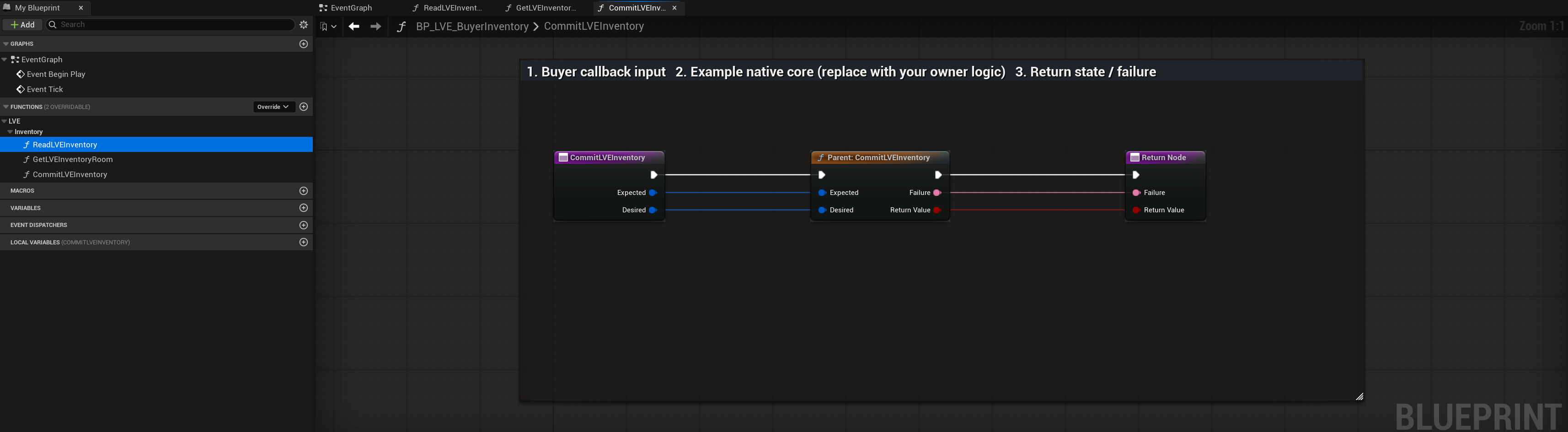Expand the EVENT DISPATCHERS section

[38, 225]
